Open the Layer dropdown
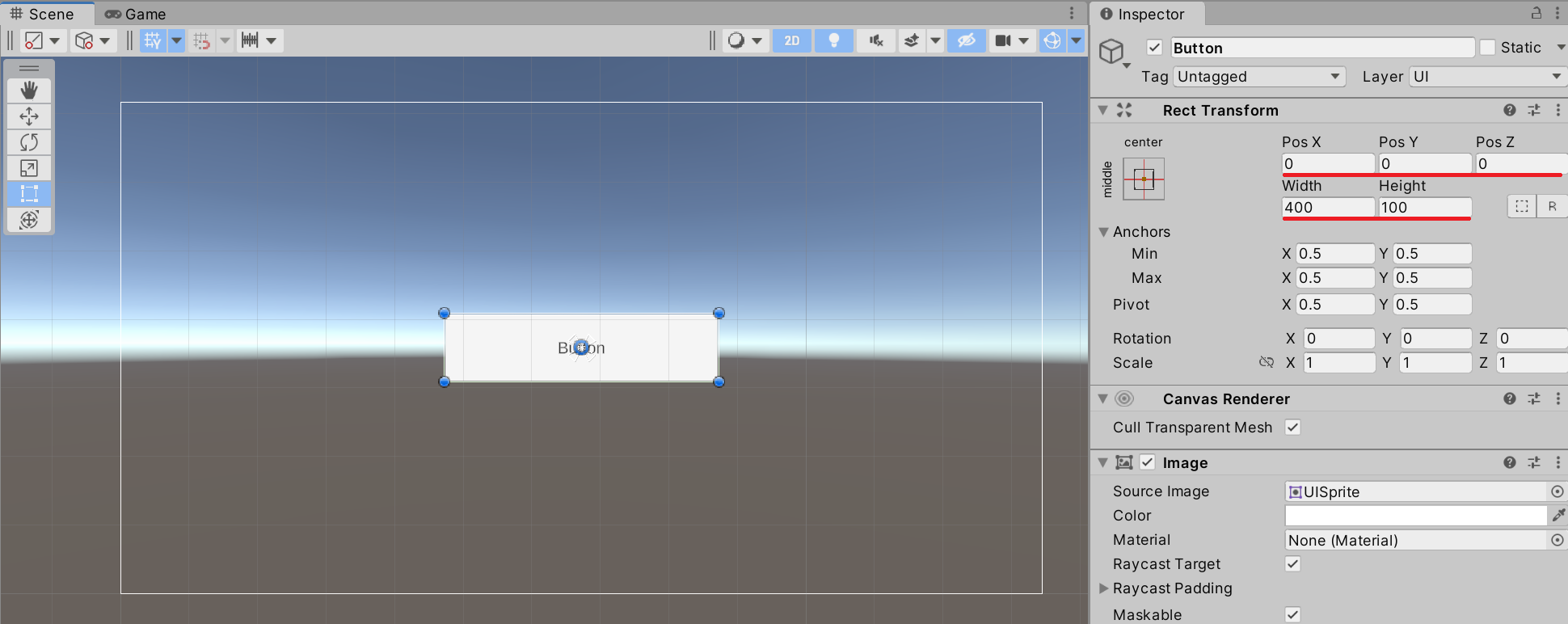This screenshot has height=624, width=1568. tap(1487, 77)
